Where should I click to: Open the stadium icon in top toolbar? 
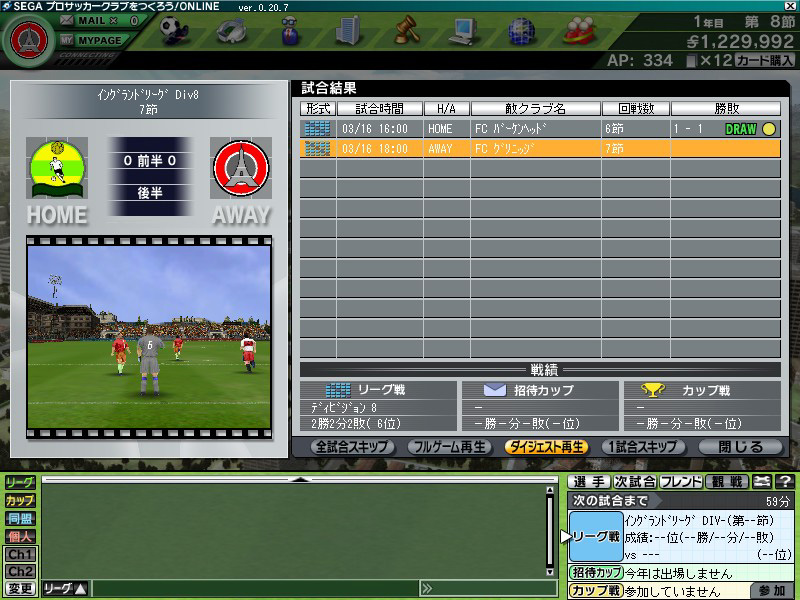(x=234, y=32)
